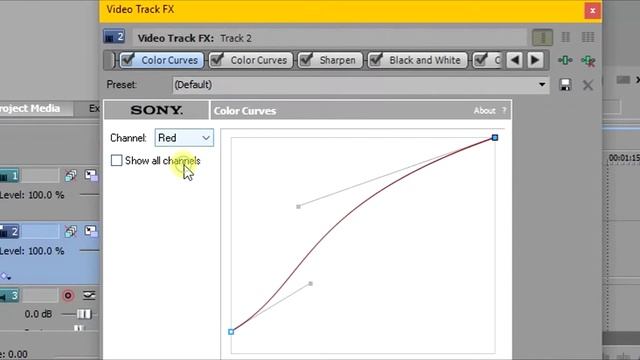Screen dimensions: 640x360
Task: Close the Video Track FX window
Action: pyautogui.click(x=592, y=11)
